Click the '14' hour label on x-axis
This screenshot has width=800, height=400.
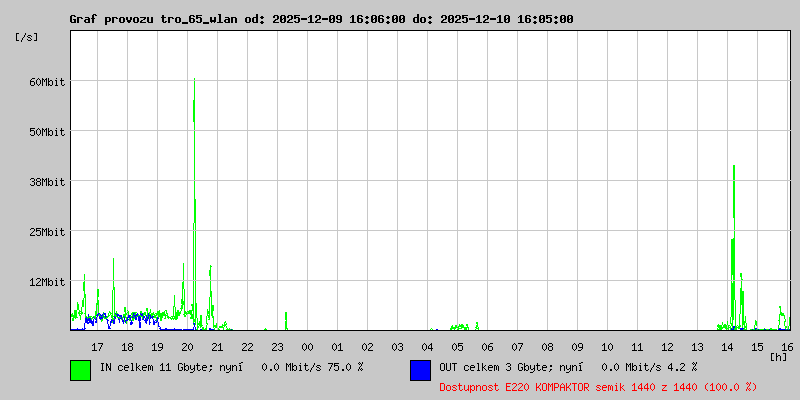point(727,347)
